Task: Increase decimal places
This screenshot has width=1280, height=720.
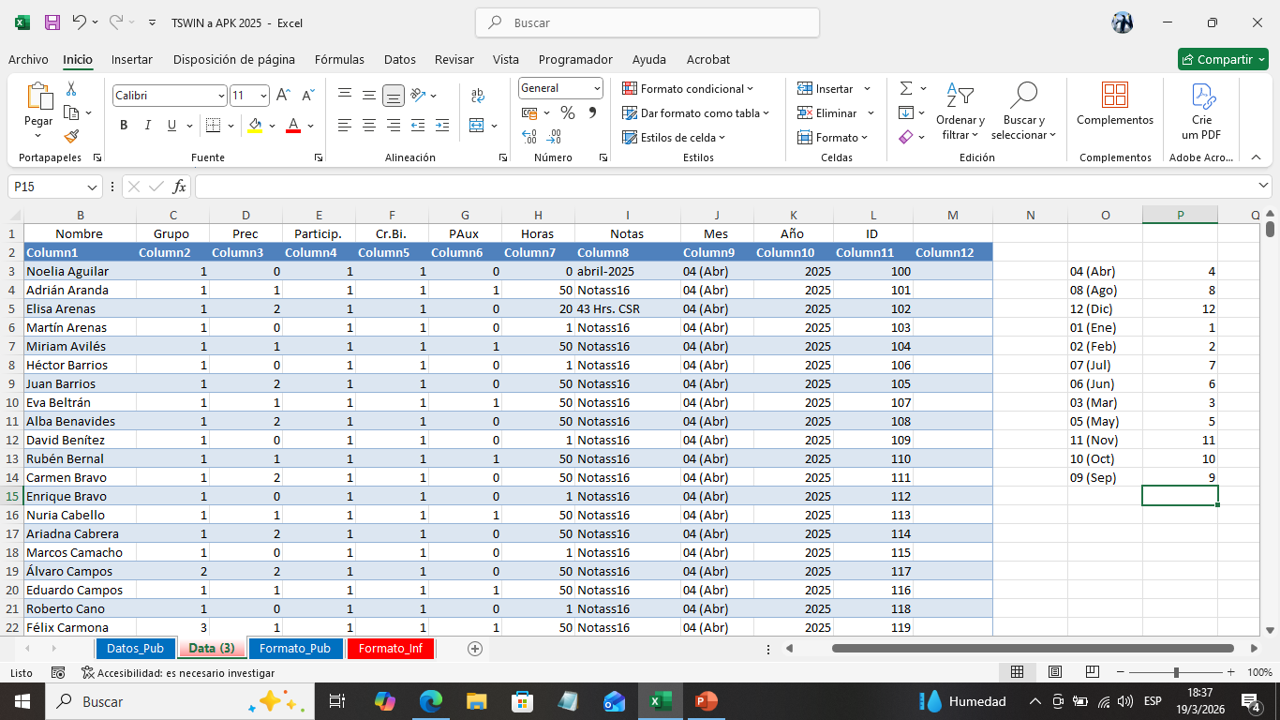Action: click(x=529, y=137)
